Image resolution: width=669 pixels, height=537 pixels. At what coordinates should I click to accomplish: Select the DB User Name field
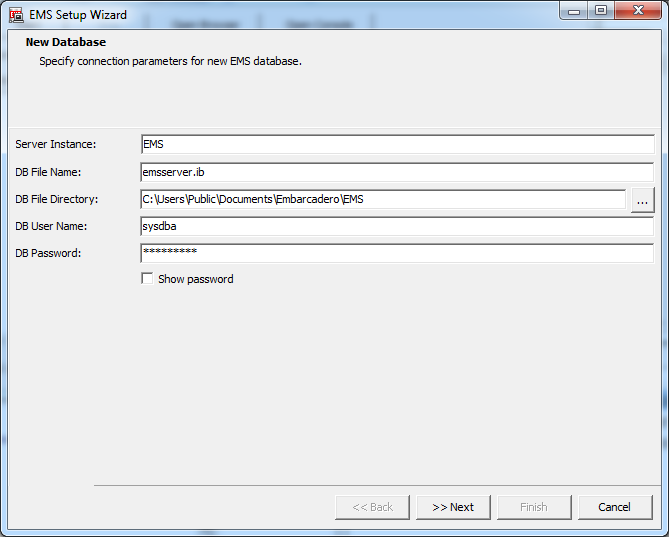click(397, 226)
